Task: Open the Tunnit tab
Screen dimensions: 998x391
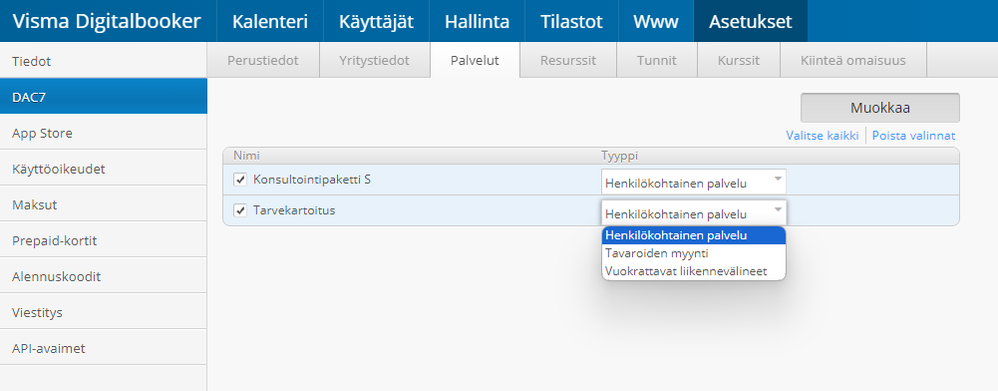Action: point(657,60)
